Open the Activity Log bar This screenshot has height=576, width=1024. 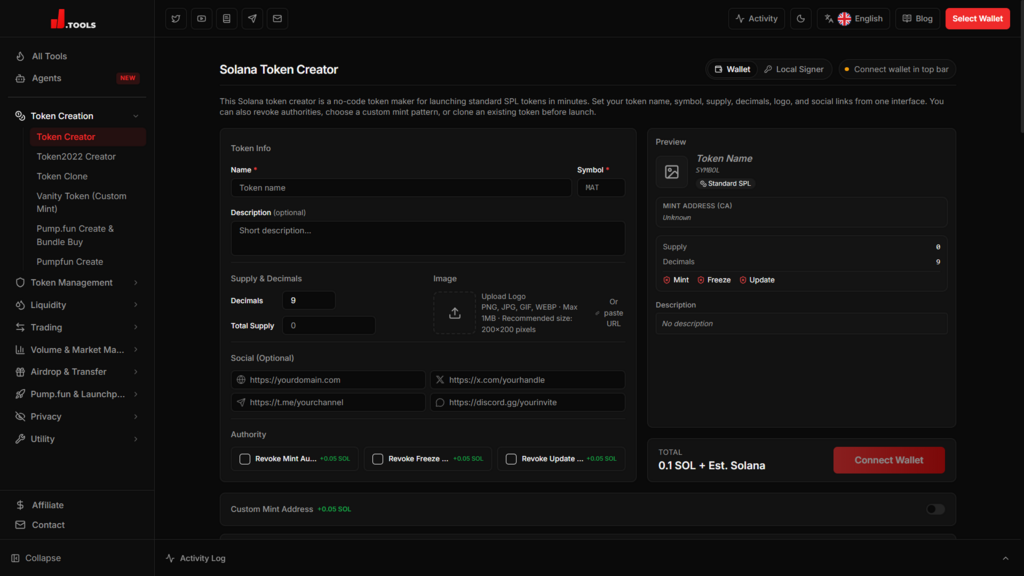click(588, 558)
